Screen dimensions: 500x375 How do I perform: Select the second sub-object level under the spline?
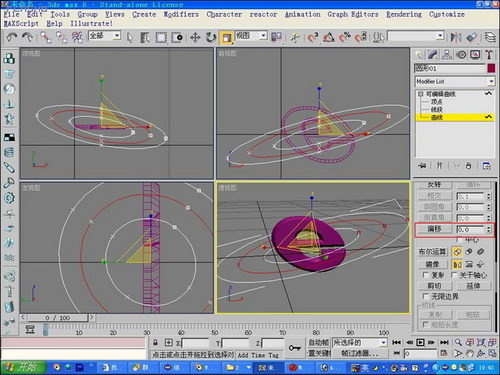(436, 109)
